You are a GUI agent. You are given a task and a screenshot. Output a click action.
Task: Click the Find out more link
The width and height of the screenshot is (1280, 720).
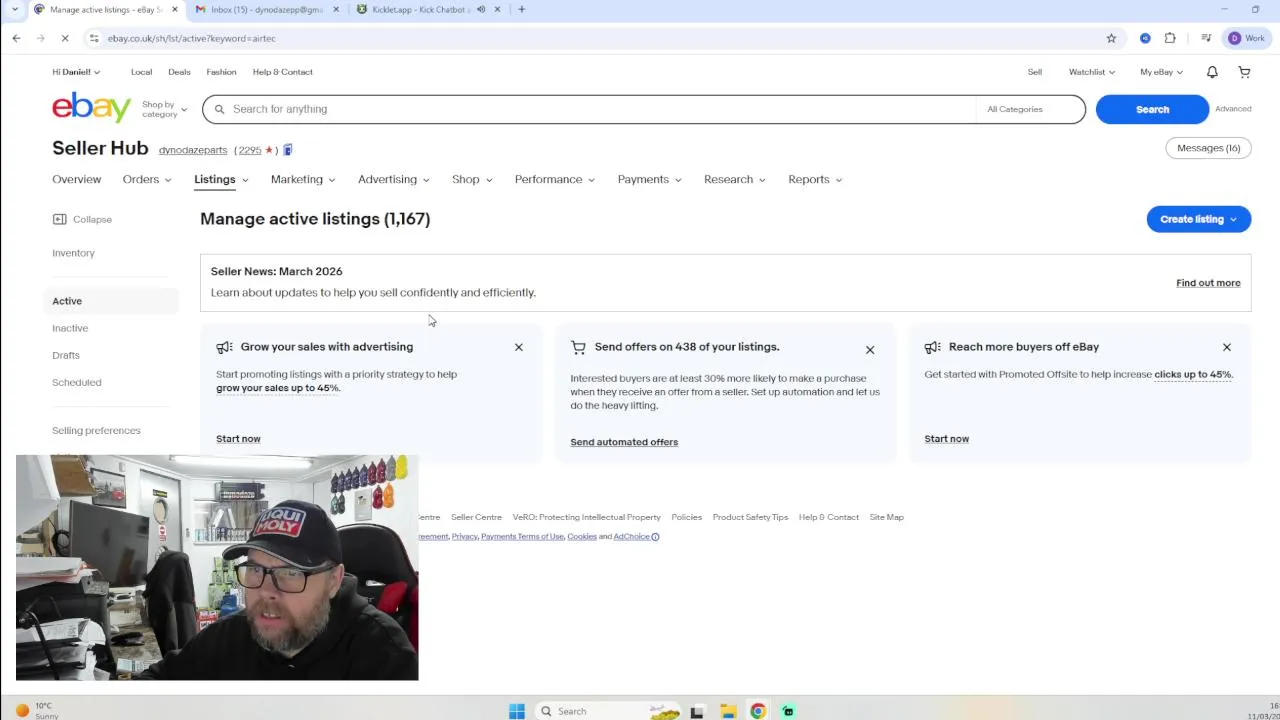pyautogui.click(x=1208, y=283)
